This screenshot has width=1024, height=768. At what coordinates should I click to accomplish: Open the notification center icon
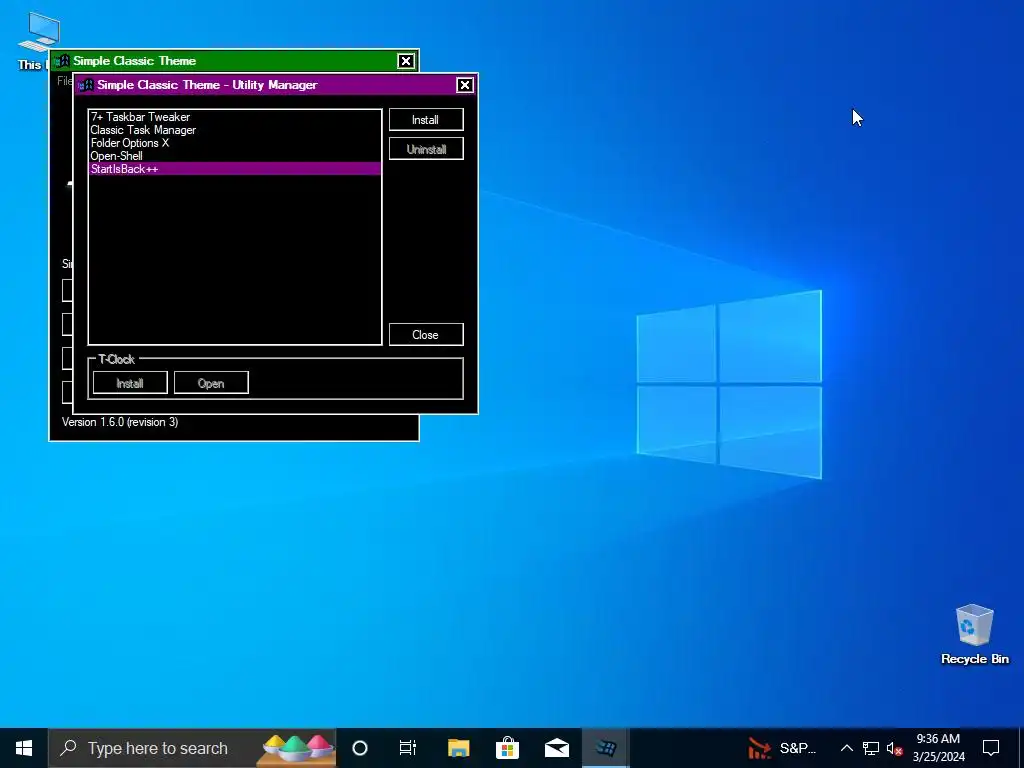pos(991,748)
